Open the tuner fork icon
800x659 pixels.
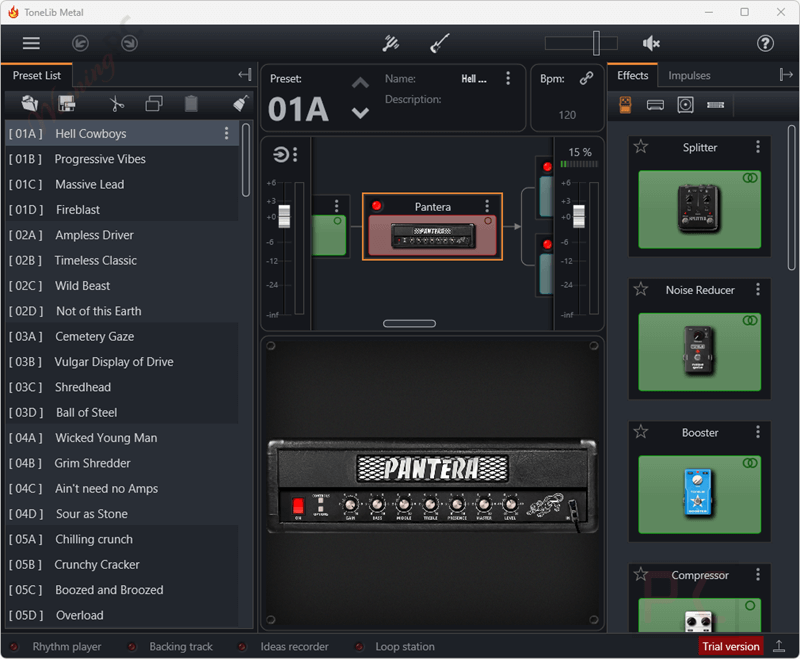(x=391, y=43)
